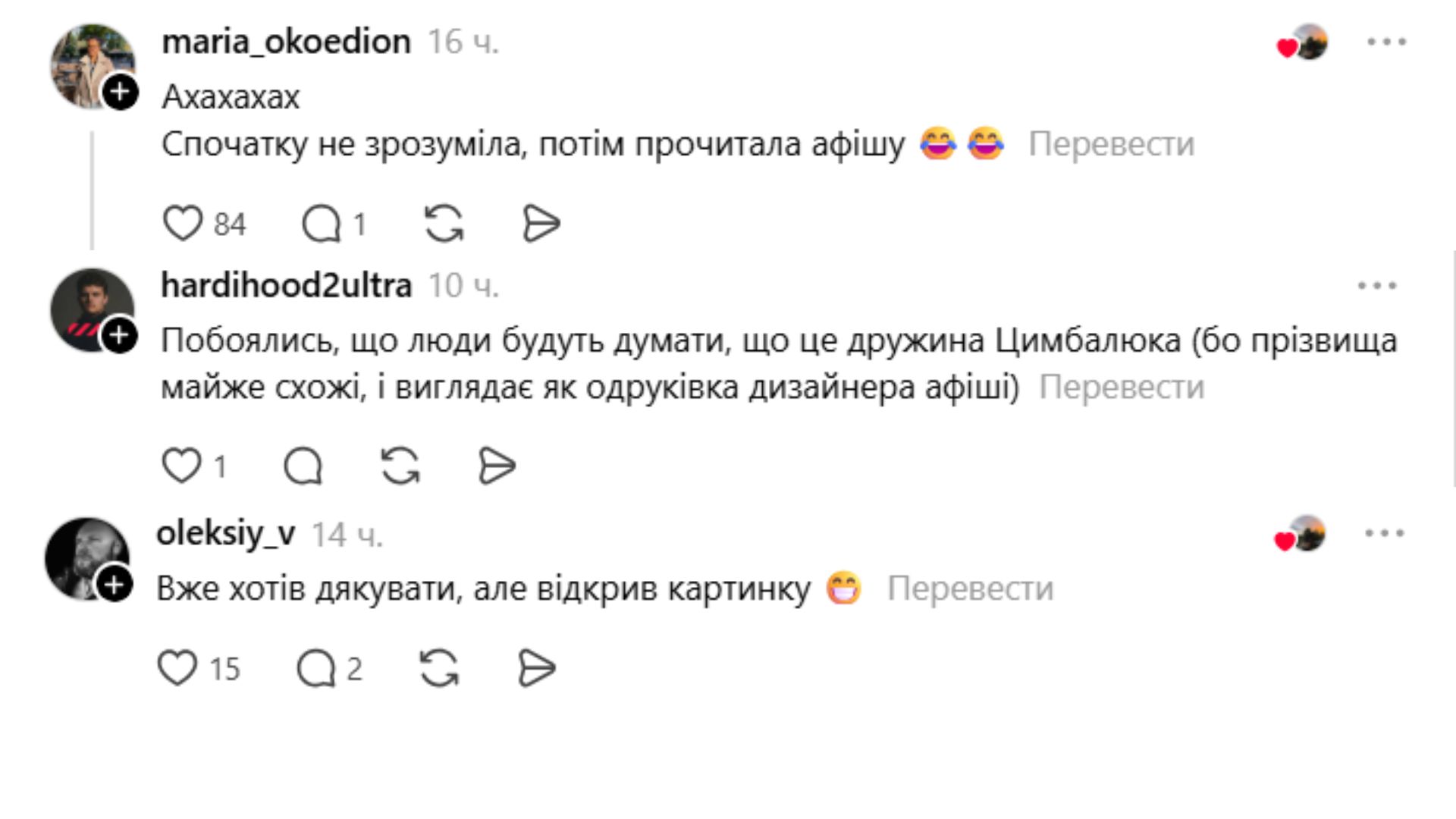Like maria_okoedion's comment with 84 likes
Screen dimensions: 1456x819
[x=183, y=224]
